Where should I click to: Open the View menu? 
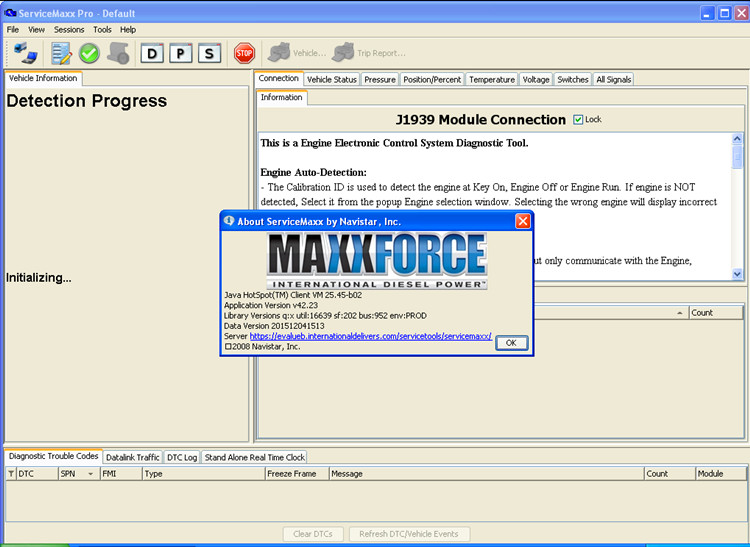pyautogui.click(x=36, y=30)
